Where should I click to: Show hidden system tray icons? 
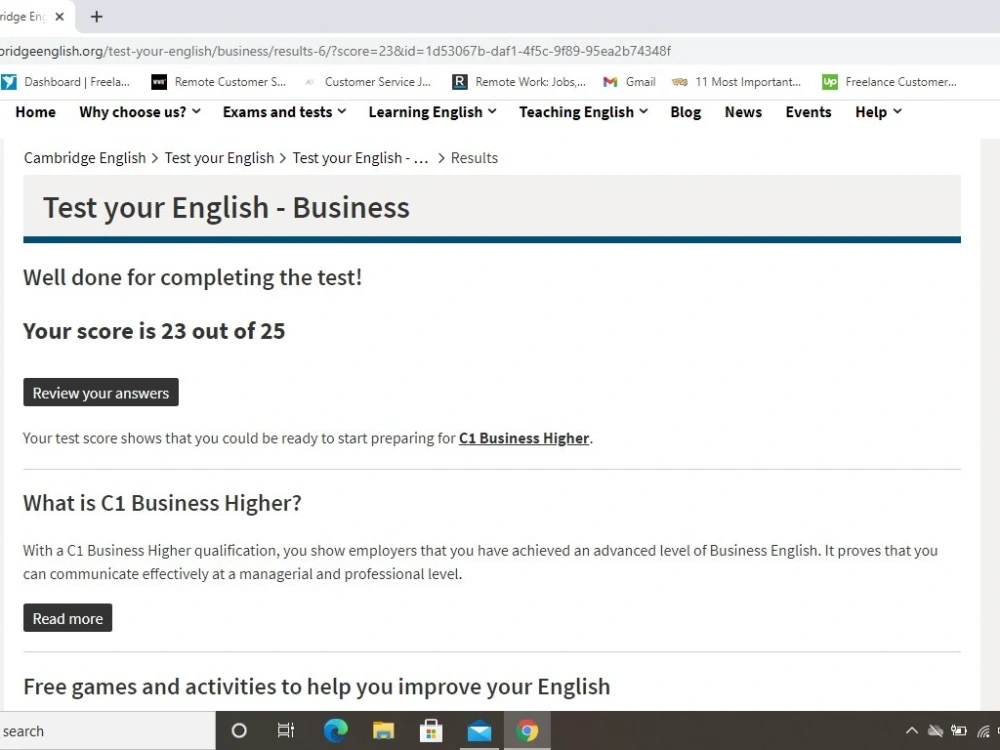912,731
